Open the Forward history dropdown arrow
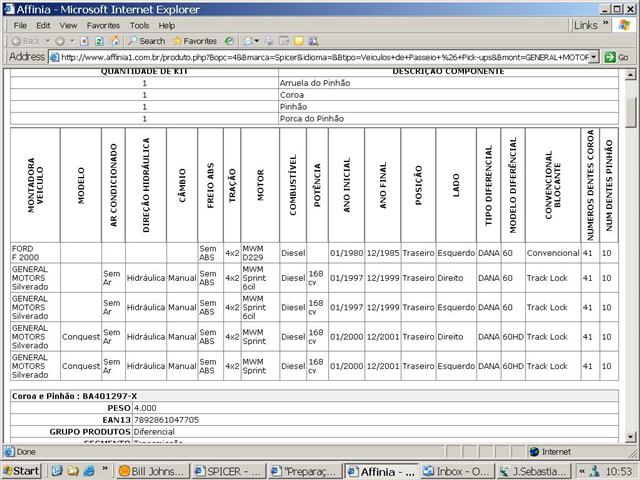 [x=72, y=41]
